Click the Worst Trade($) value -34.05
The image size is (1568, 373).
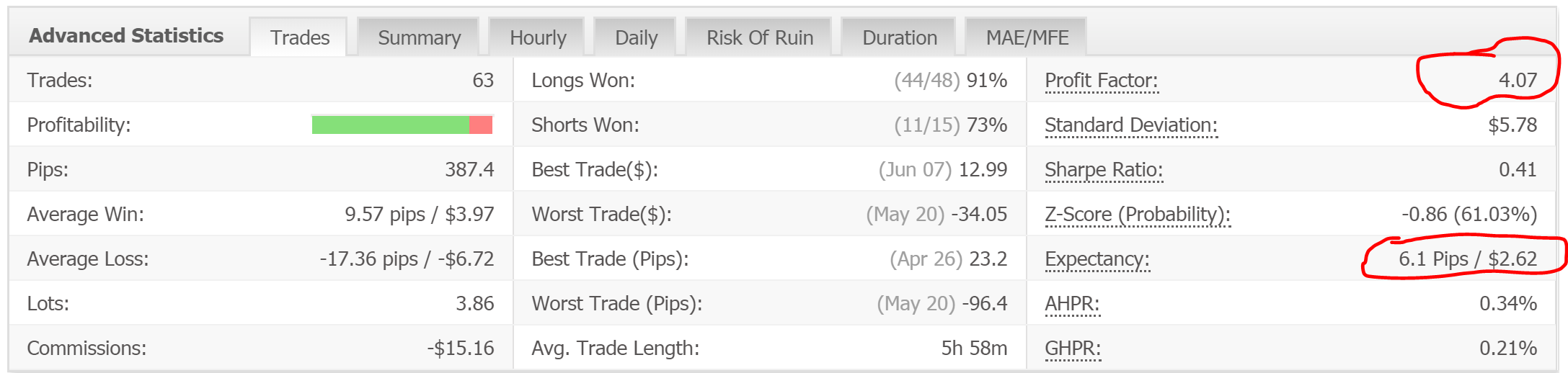tap(979, 215)
